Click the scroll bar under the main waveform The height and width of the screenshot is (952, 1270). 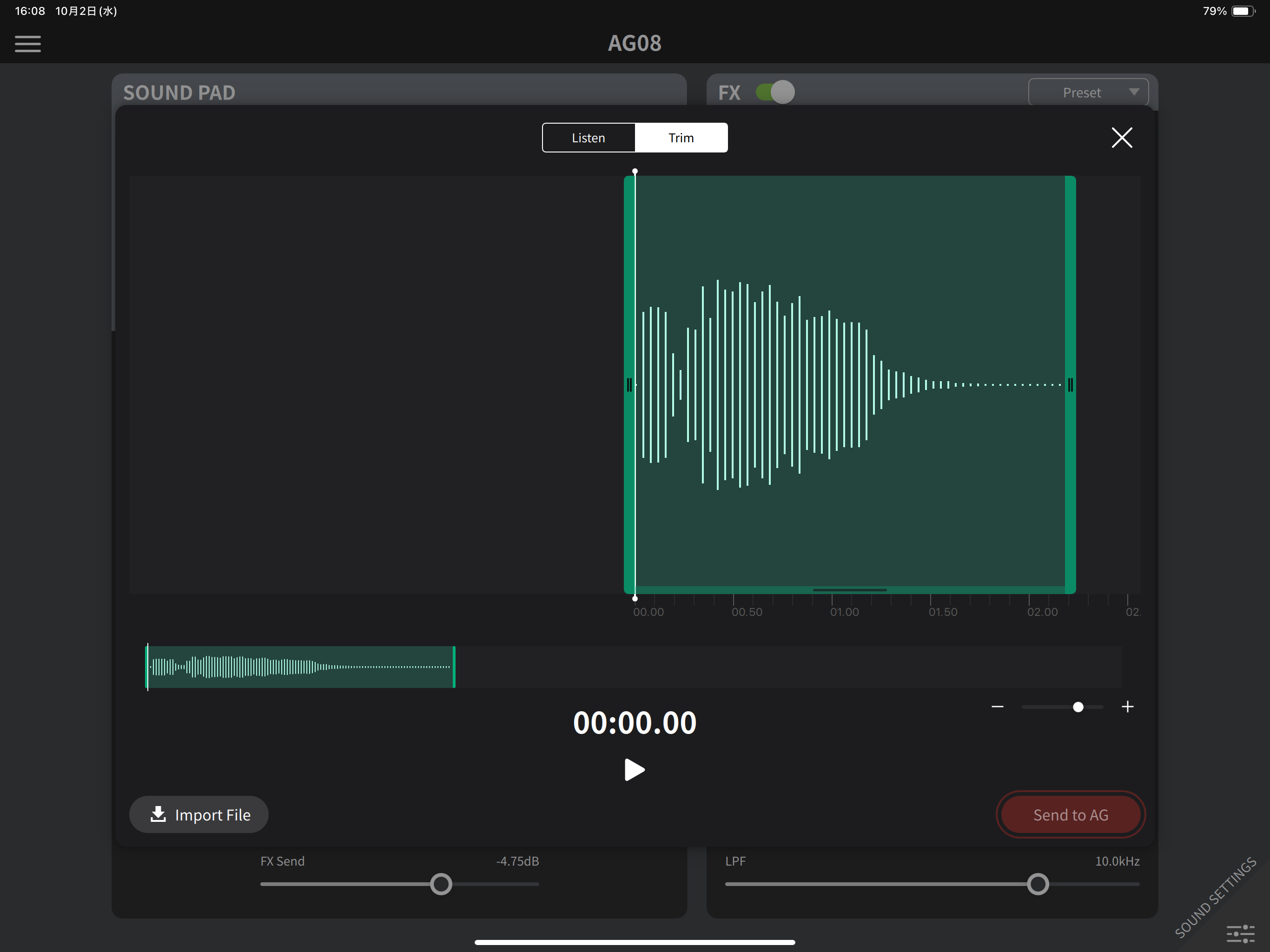[x=850, y=590]
